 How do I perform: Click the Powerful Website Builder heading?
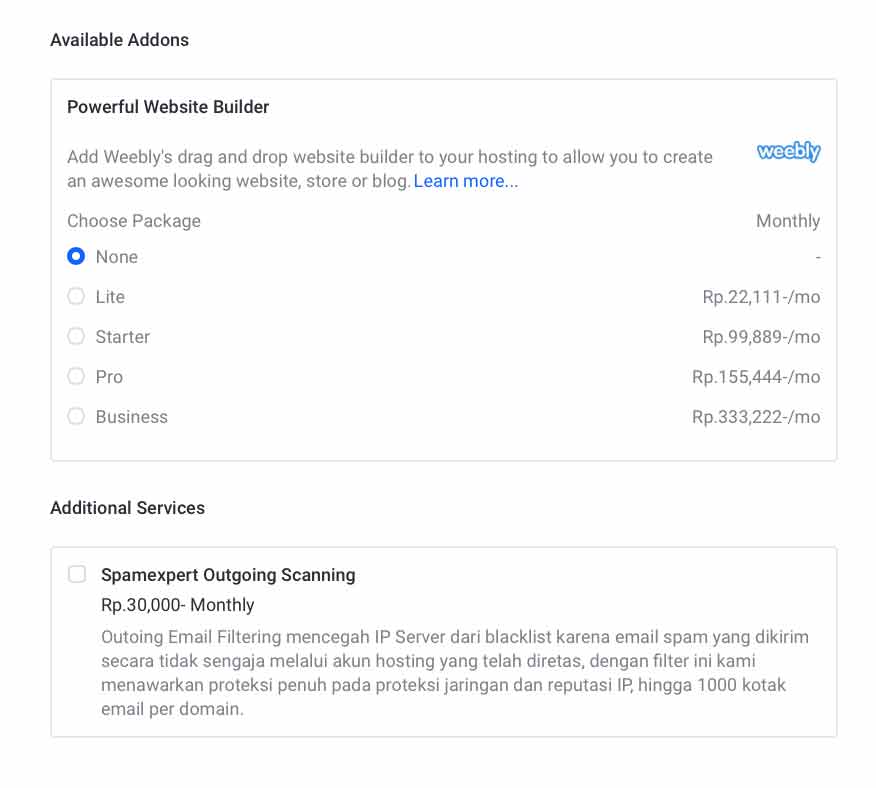(168, 106)
